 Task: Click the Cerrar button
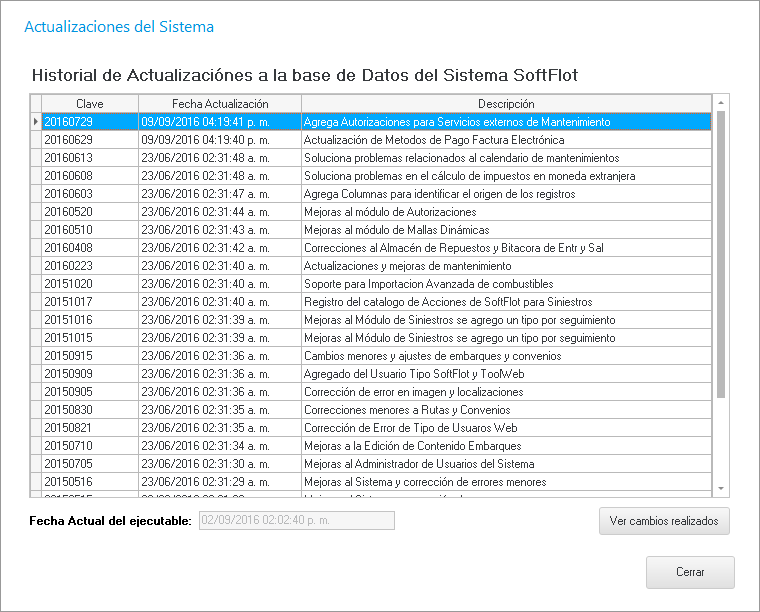[x=690, y=572]
